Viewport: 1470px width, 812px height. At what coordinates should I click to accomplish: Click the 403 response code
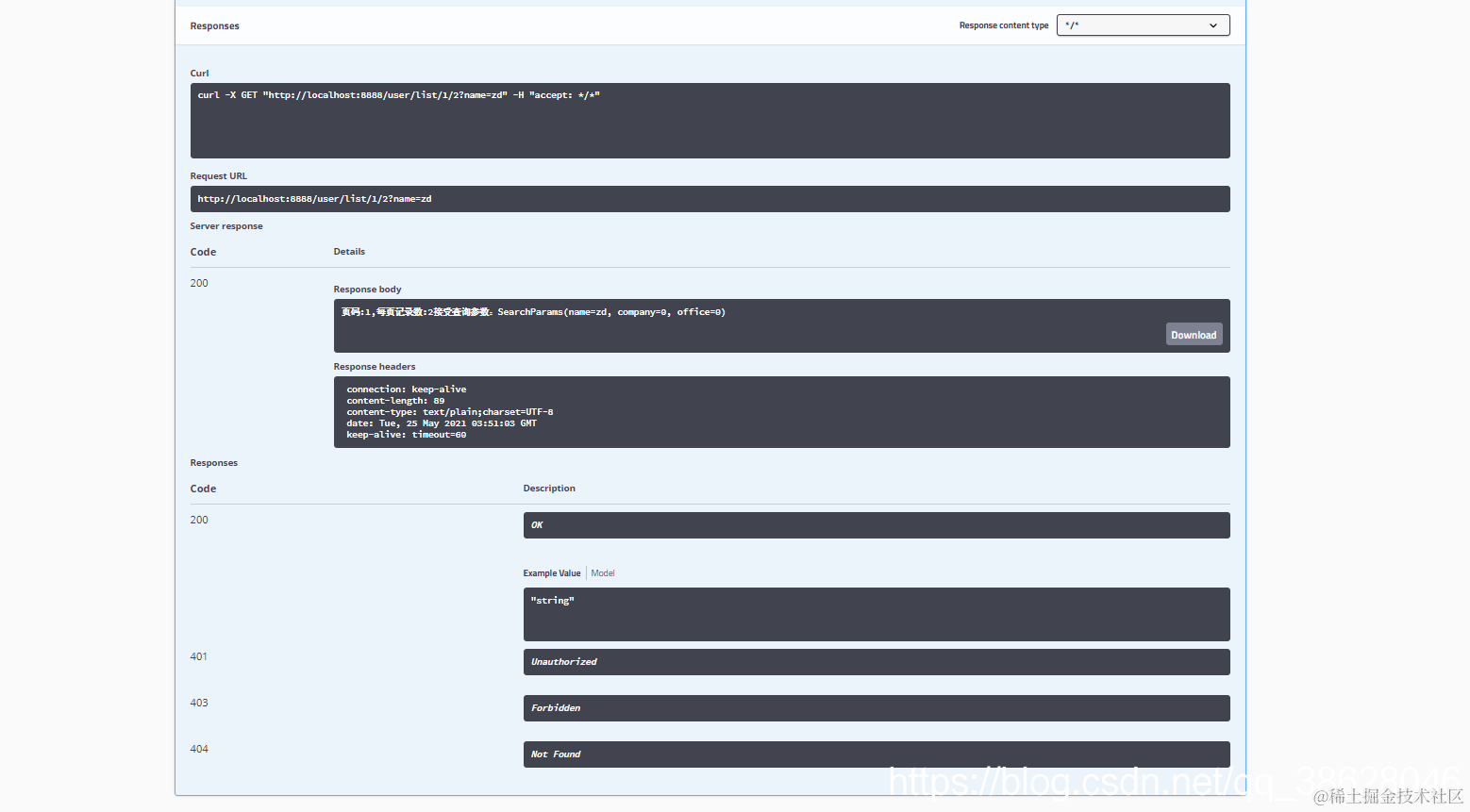199,703
